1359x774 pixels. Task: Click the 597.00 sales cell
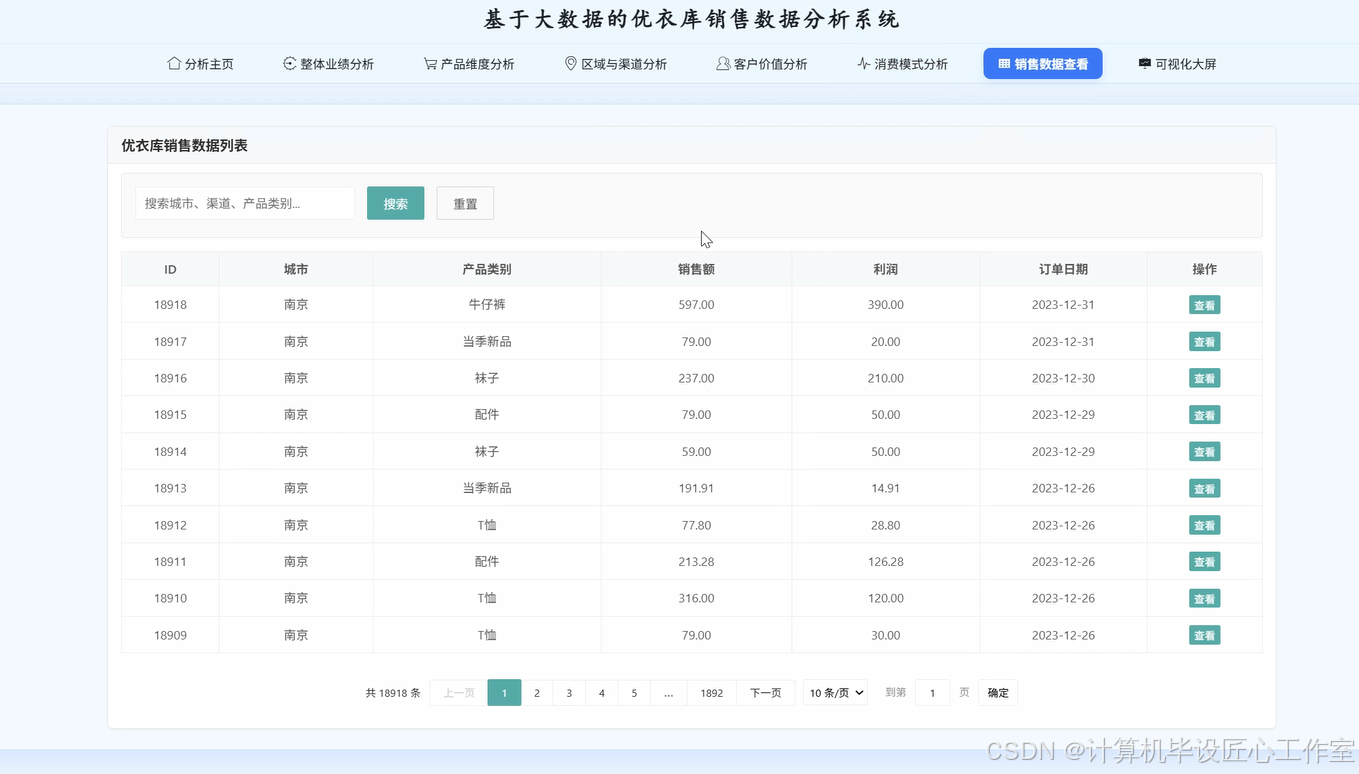pyautogui.click(x=696, y=305)
